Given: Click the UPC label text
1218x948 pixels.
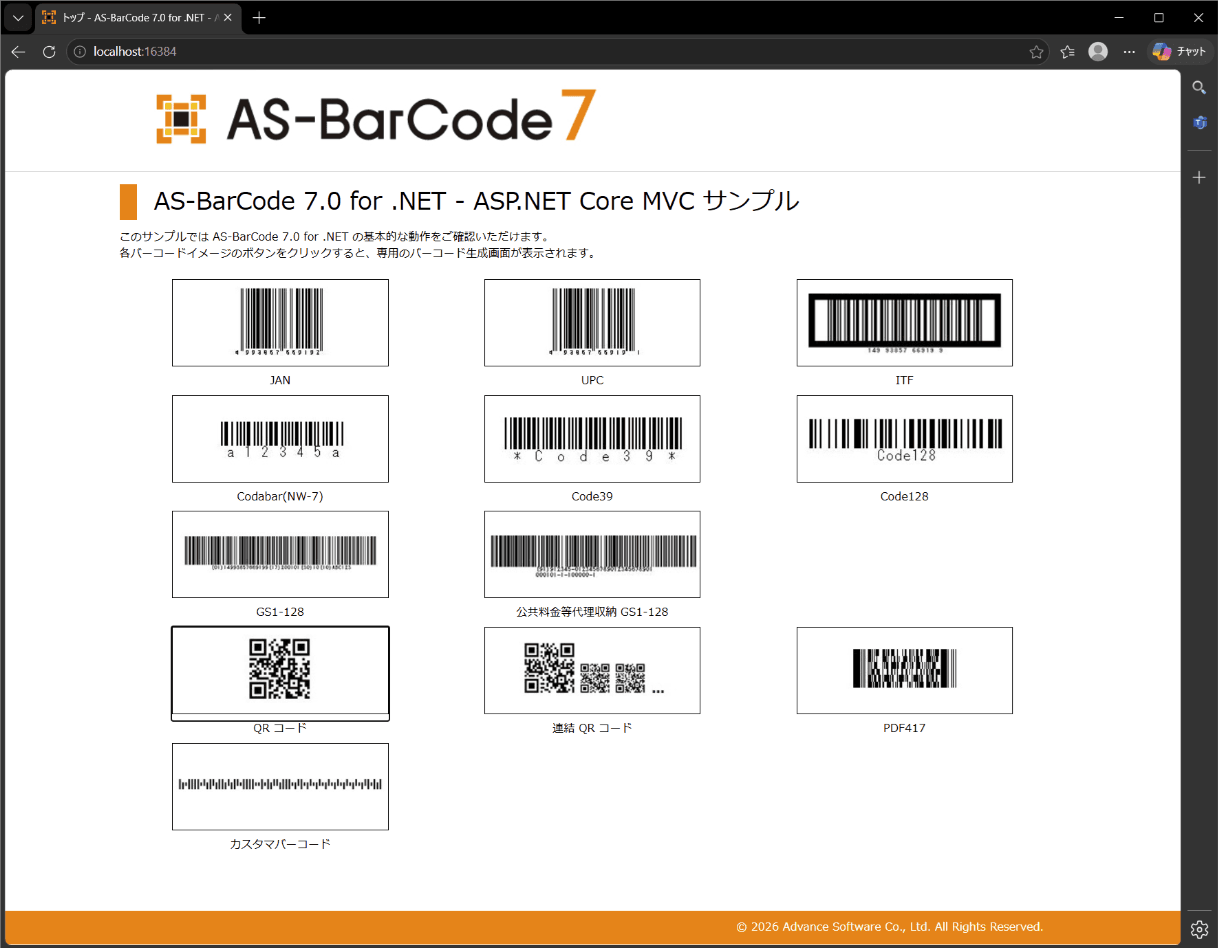Looking at the screenshot, I should (592, 381).
